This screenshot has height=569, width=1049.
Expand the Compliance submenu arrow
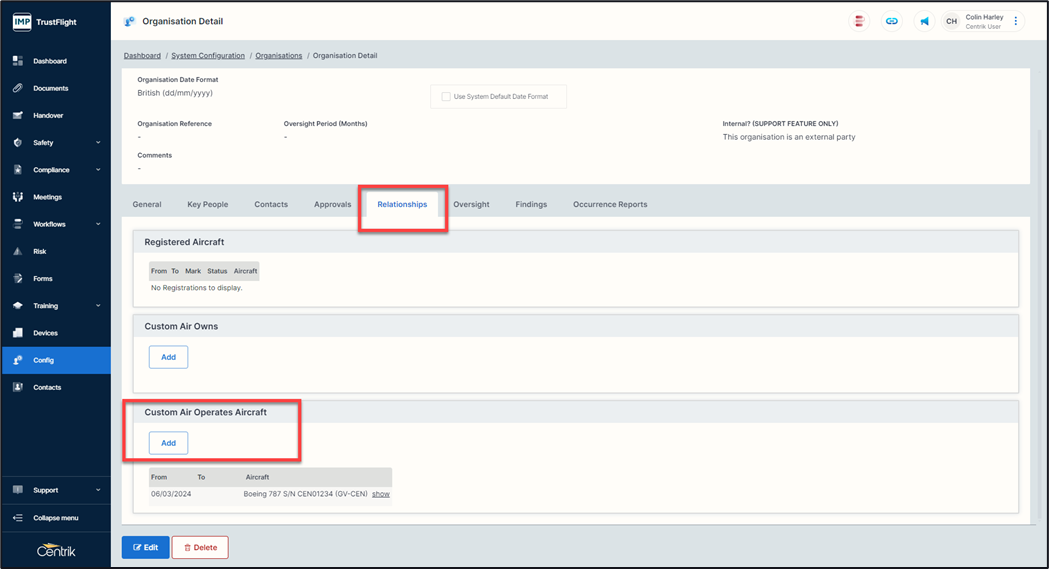point(98,170)
